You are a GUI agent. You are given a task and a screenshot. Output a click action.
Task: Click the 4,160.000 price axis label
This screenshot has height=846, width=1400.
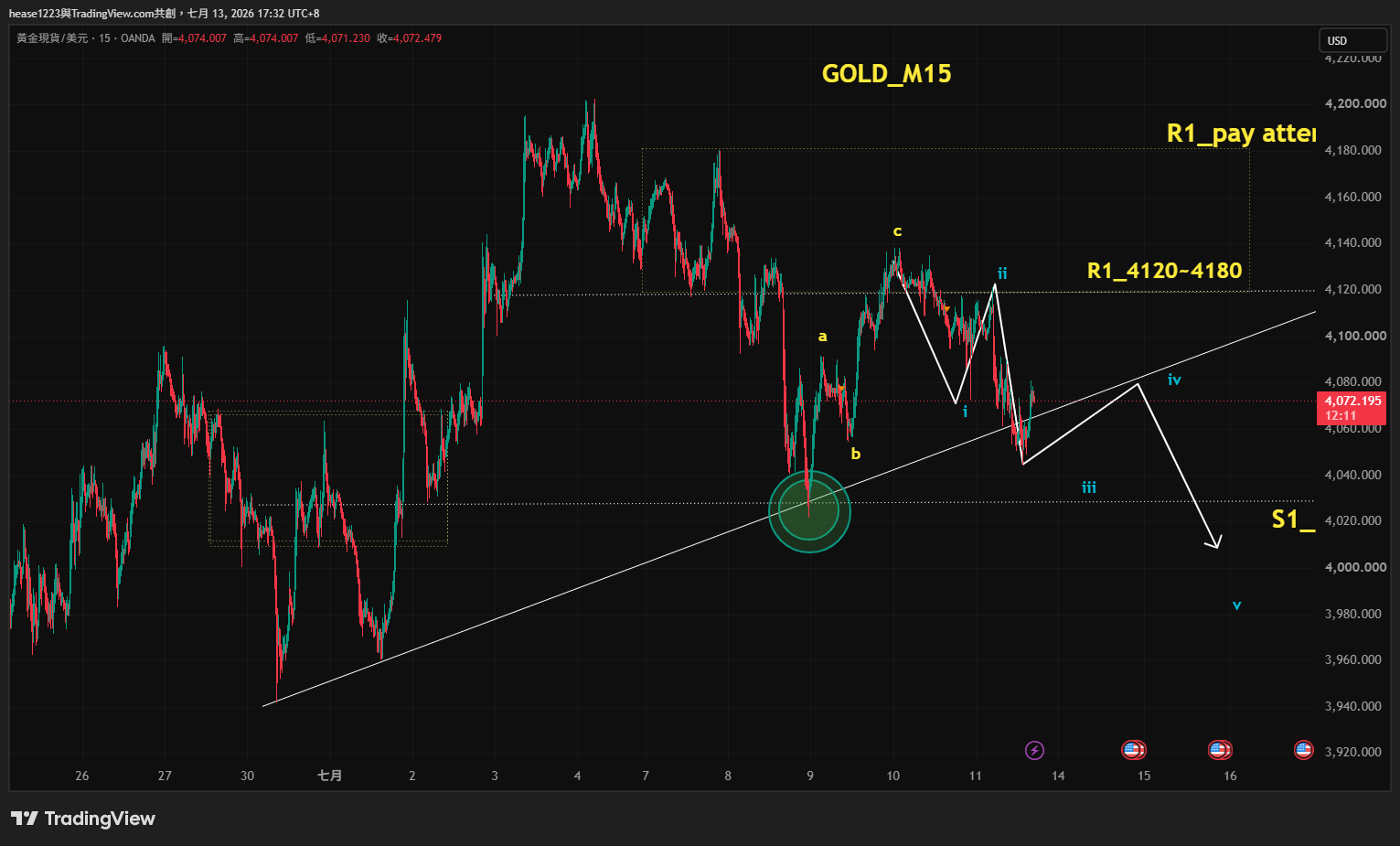pyautogui.click(x=1352, y=197)
